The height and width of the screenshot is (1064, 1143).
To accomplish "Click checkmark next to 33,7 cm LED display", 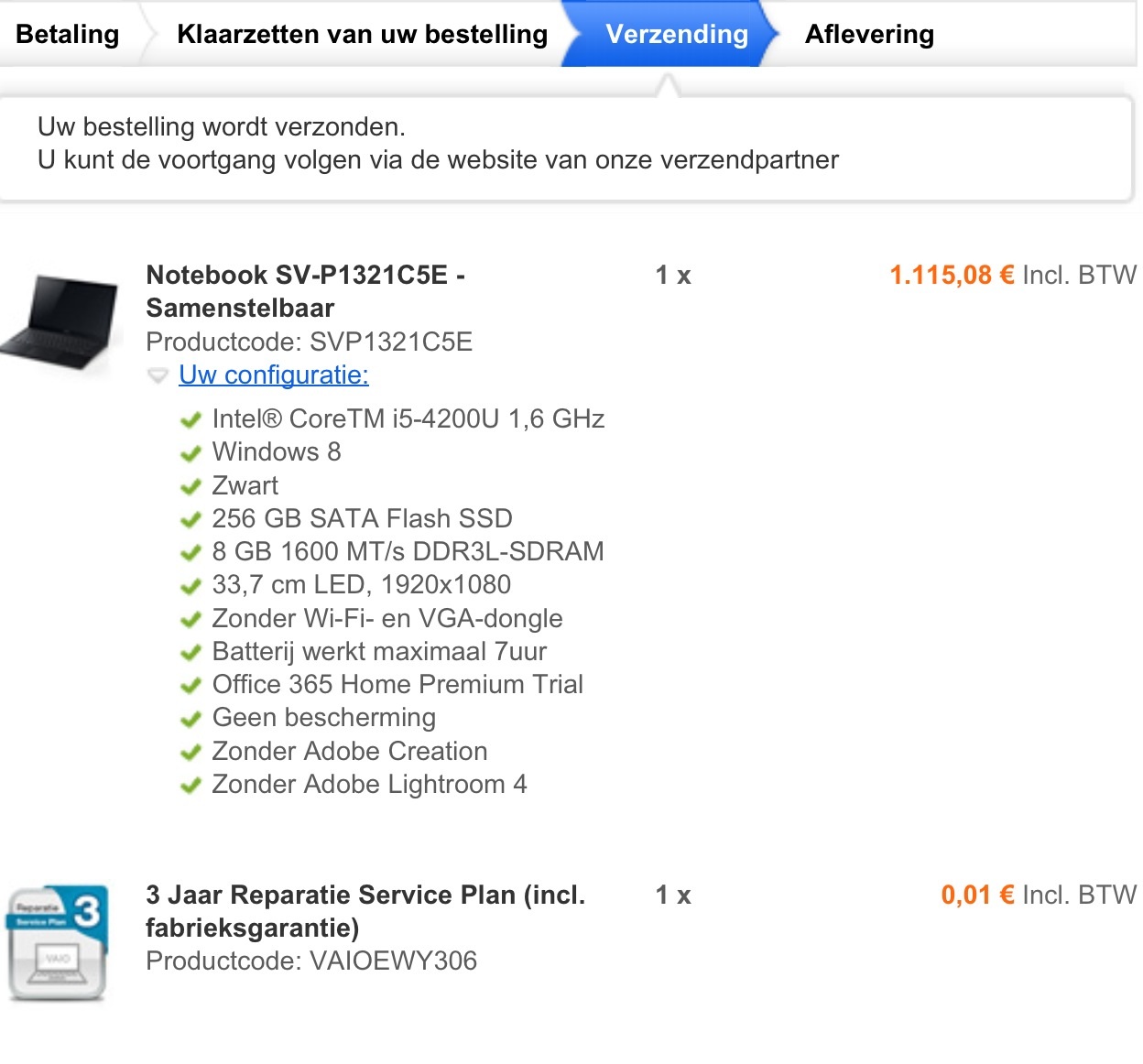I will (x=190, y=586).
